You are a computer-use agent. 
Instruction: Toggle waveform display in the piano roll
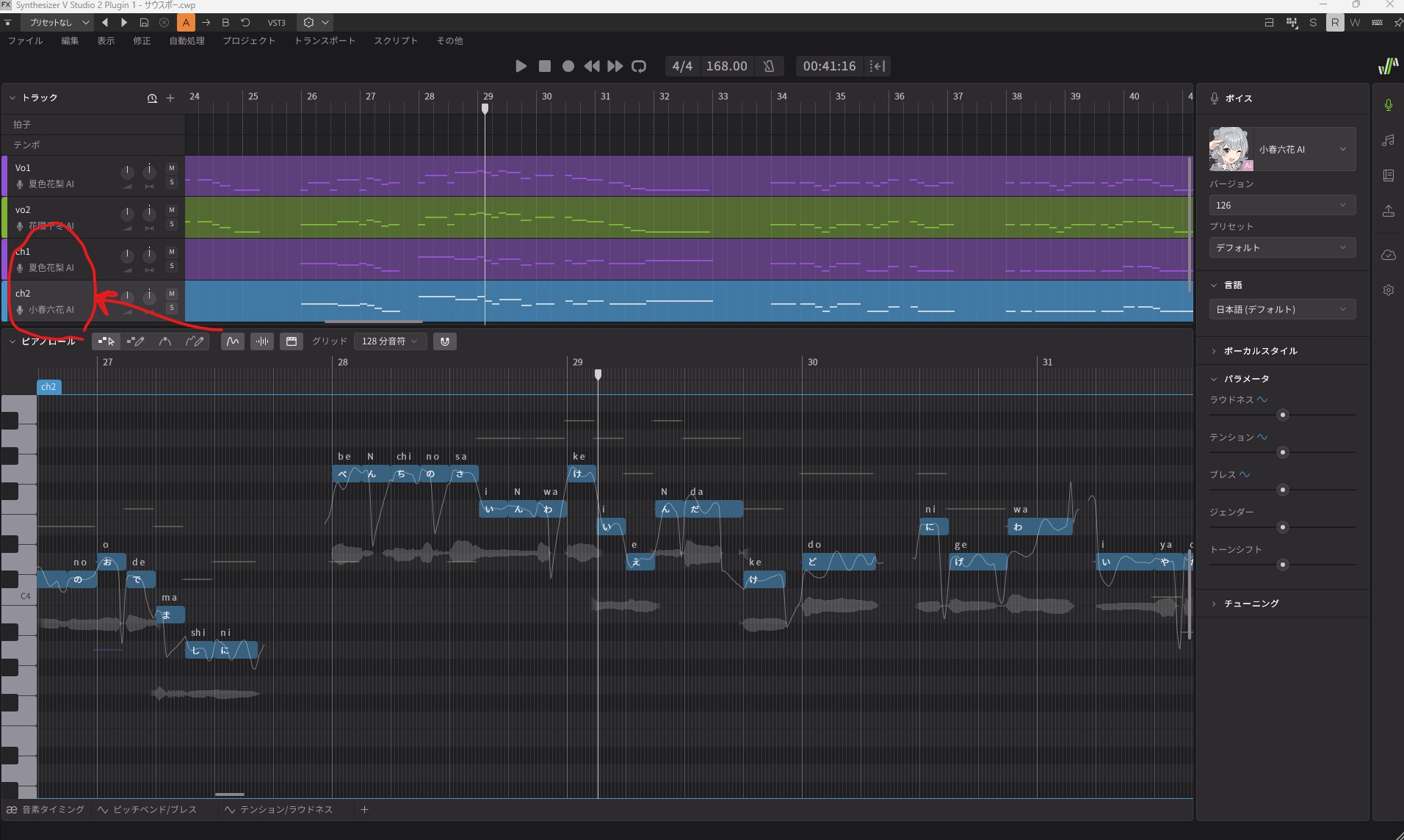point(262,341)
